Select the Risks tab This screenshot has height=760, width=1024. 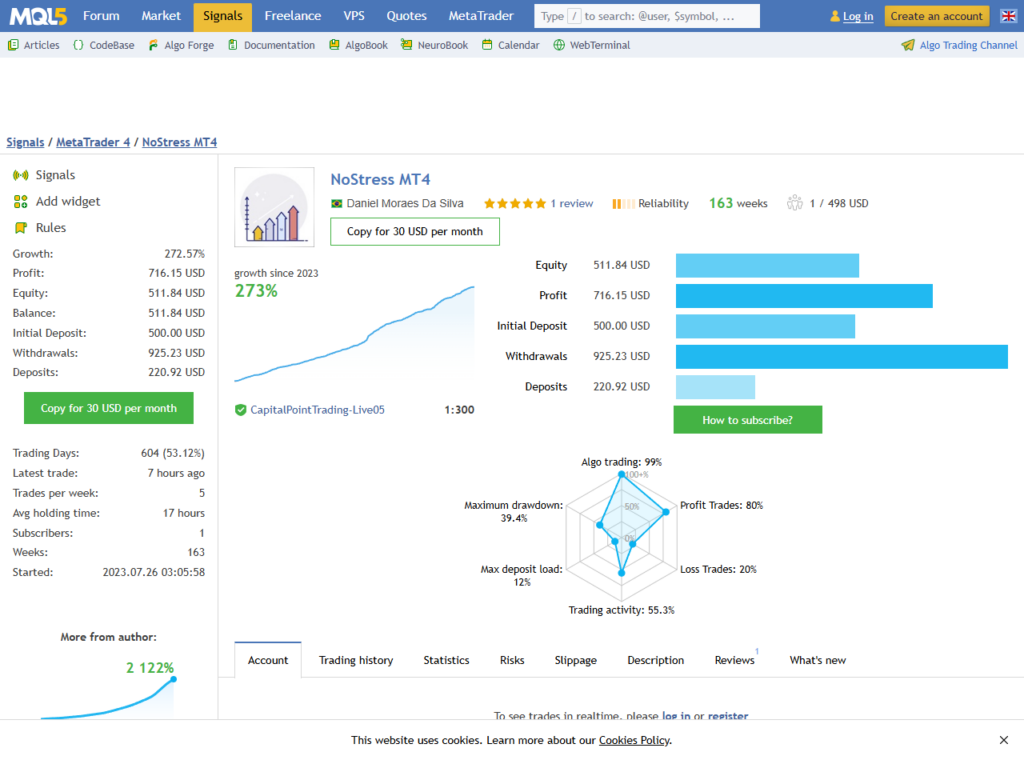512,660
